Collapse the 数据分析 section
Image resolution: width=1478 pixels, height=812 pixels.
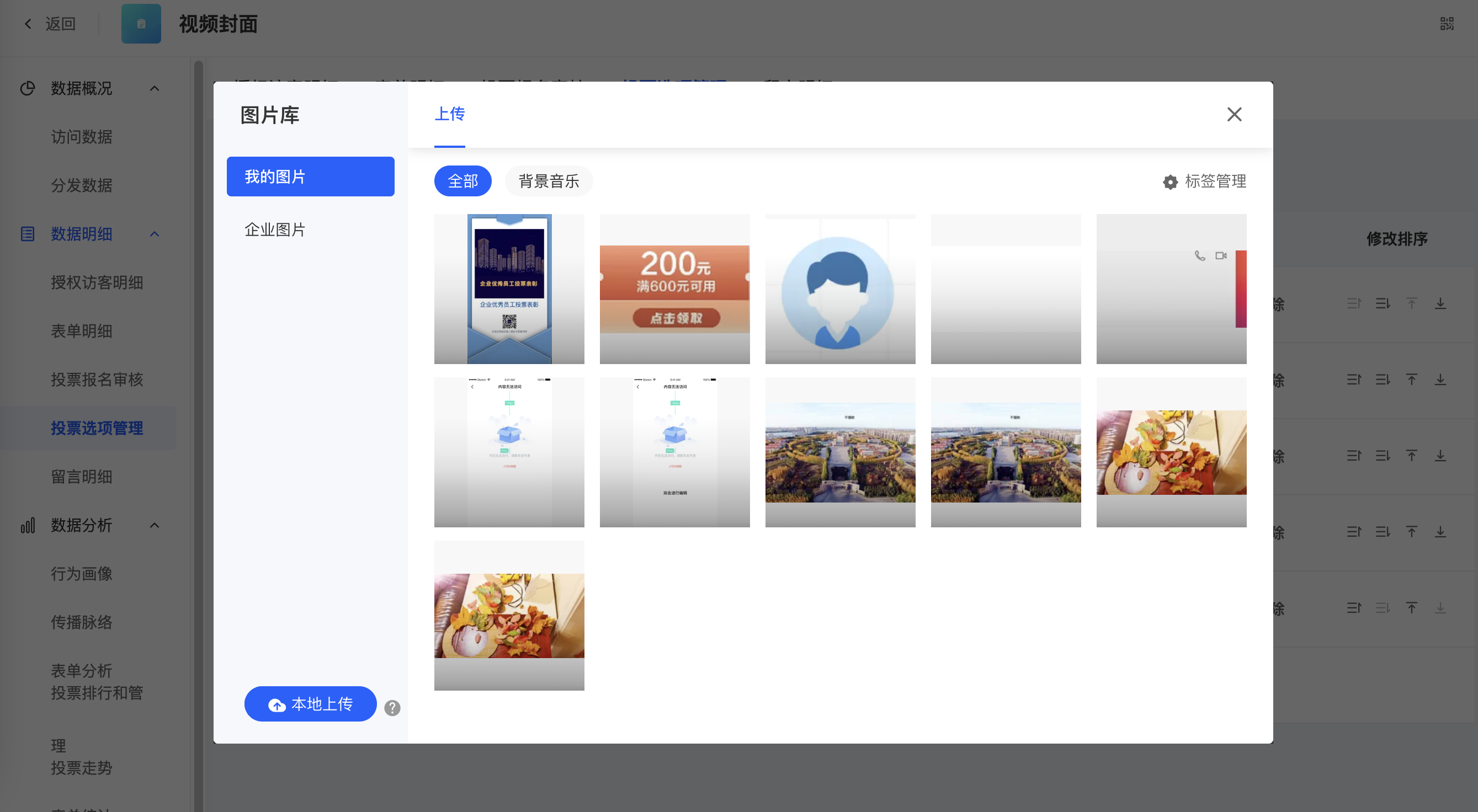point(155,525)
